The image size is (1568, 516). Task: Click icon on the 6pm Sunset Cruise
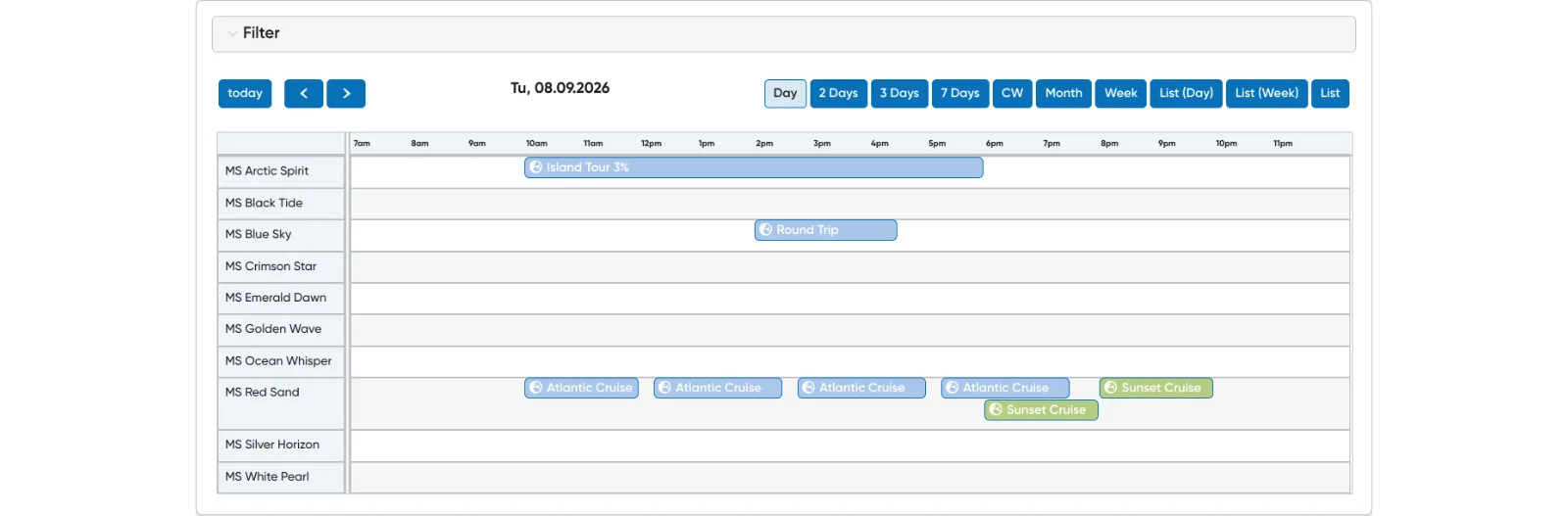996,410
